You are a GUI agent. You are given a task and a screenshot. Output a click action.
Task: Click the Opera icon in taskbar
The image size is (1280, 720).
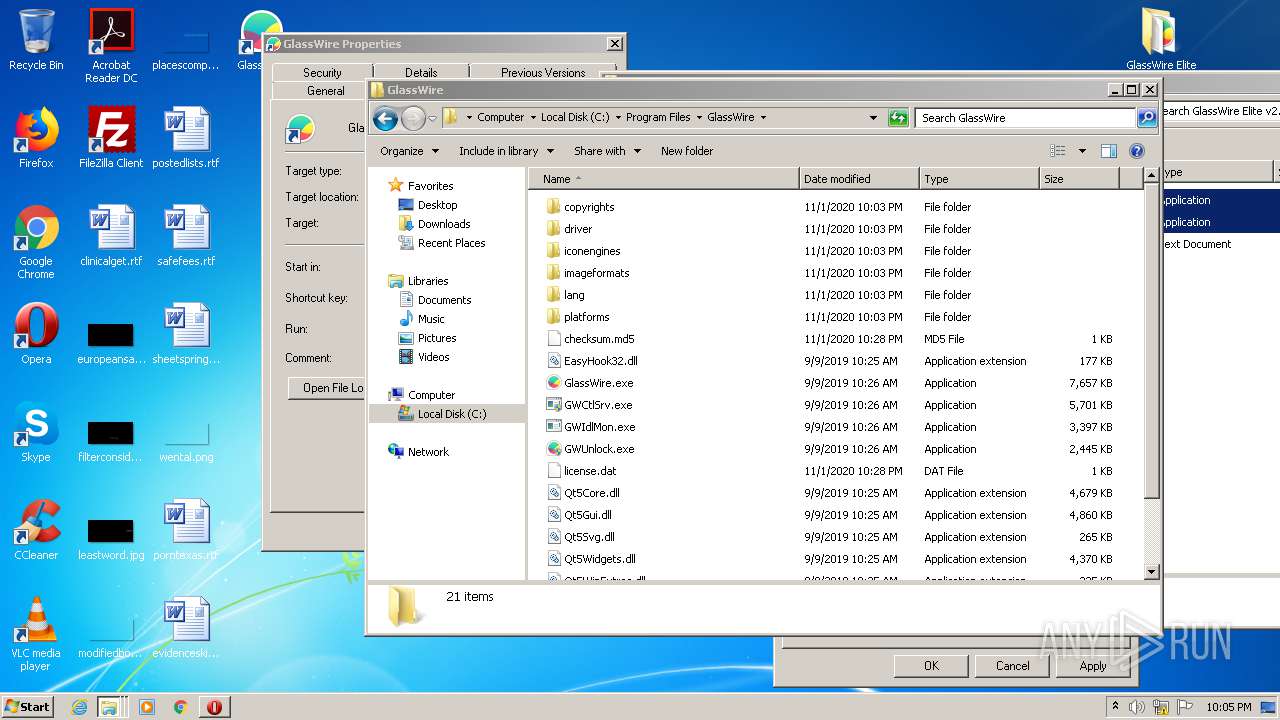coord(214,707)
